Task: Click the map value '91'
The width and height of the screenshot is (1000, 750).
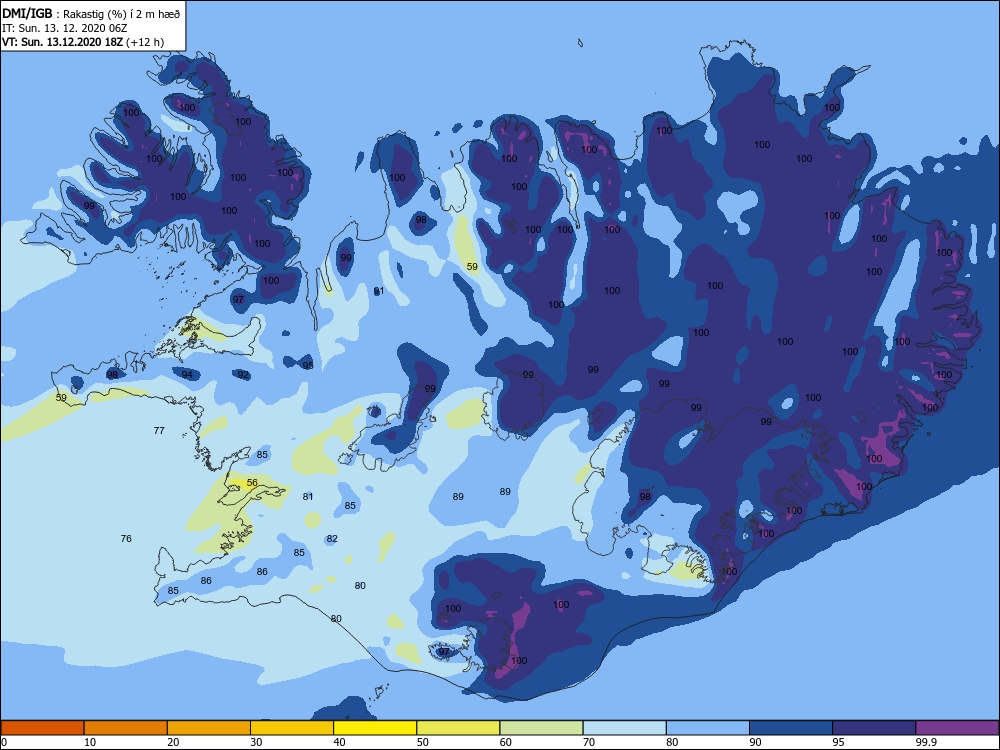Action: pos(379,291)
